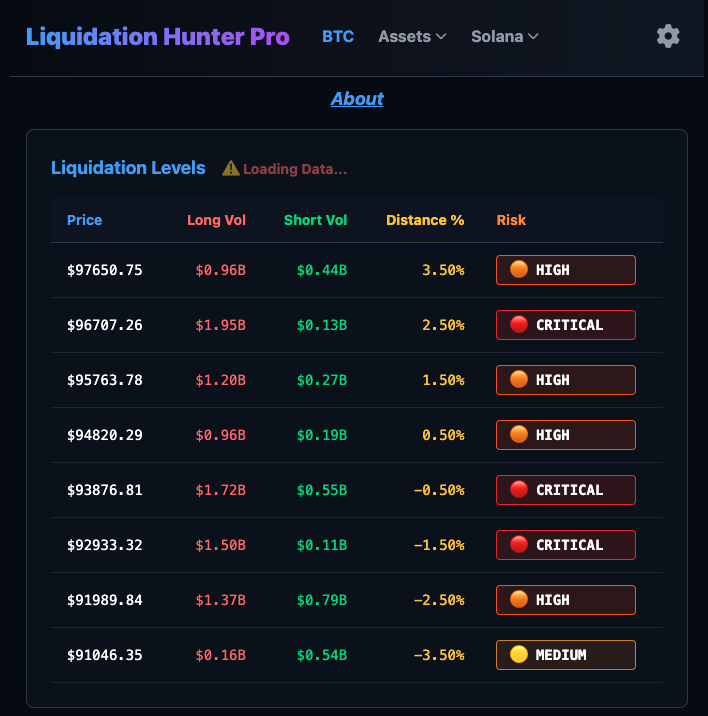Select the BTC tab in the header
708x716 pixels.
pos(338,37)
